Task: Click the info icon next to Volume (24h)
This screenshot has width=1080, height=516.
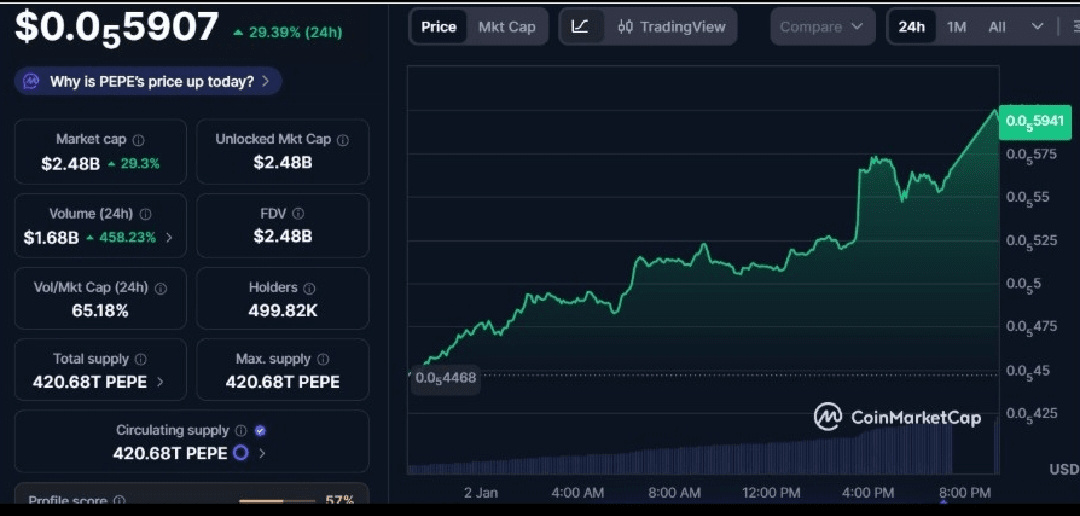Action: pyautogui.click(x=146, y=214)
